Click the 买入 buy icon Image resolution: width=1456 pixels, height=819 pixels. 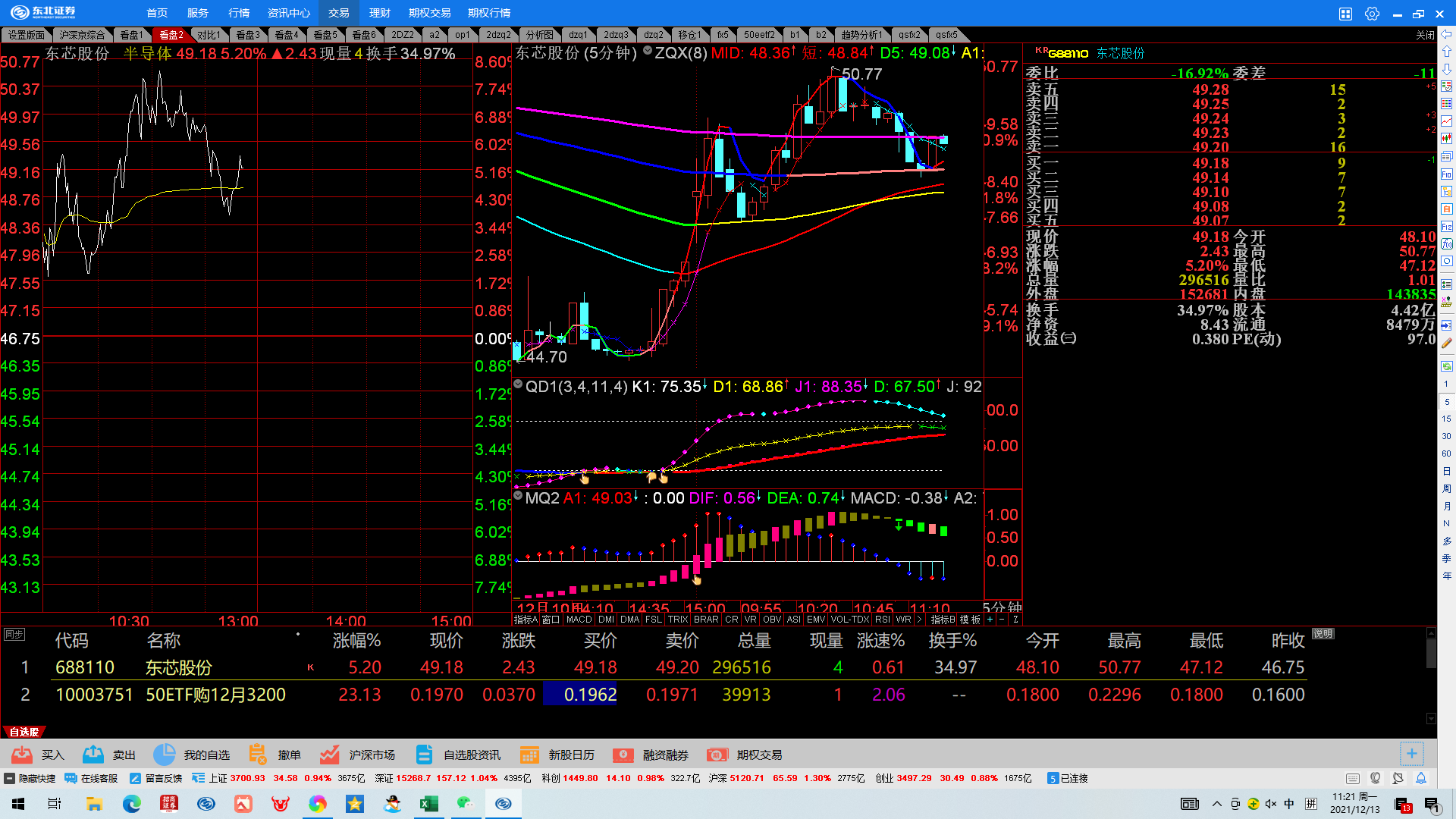tap(22, 755)
